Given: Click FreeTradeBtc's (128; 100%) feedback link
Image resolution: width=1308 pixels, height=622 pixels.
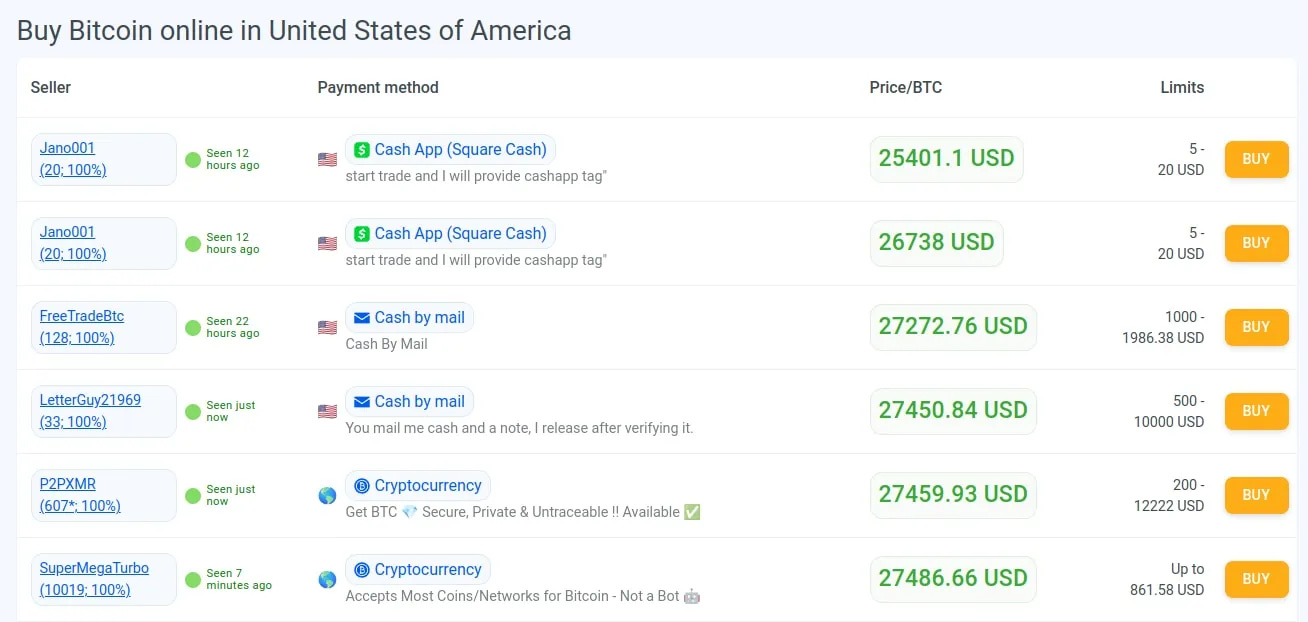Looking at the screenshot, I should pos(76,338).
